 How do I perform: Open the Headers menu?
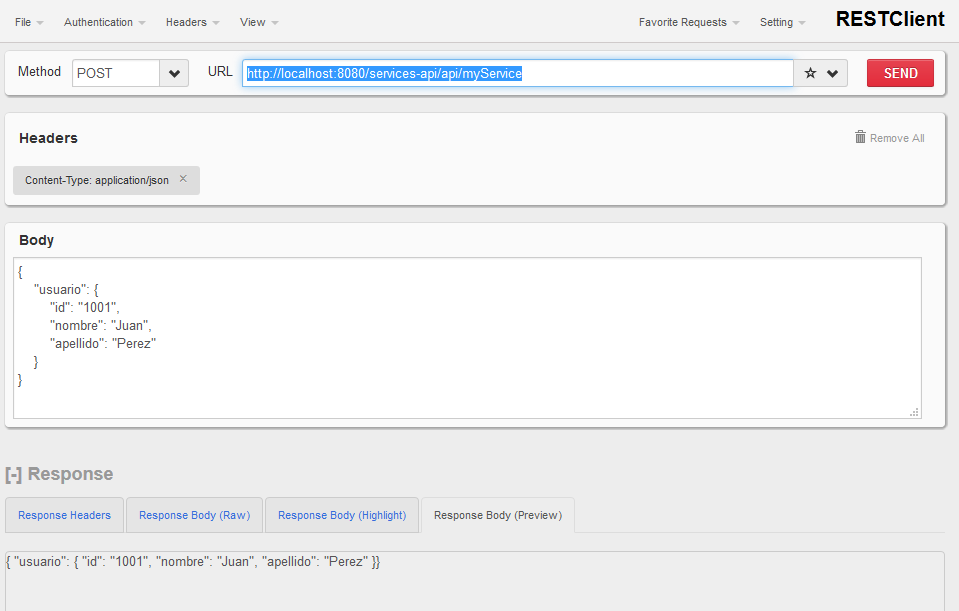coord(192,23)
